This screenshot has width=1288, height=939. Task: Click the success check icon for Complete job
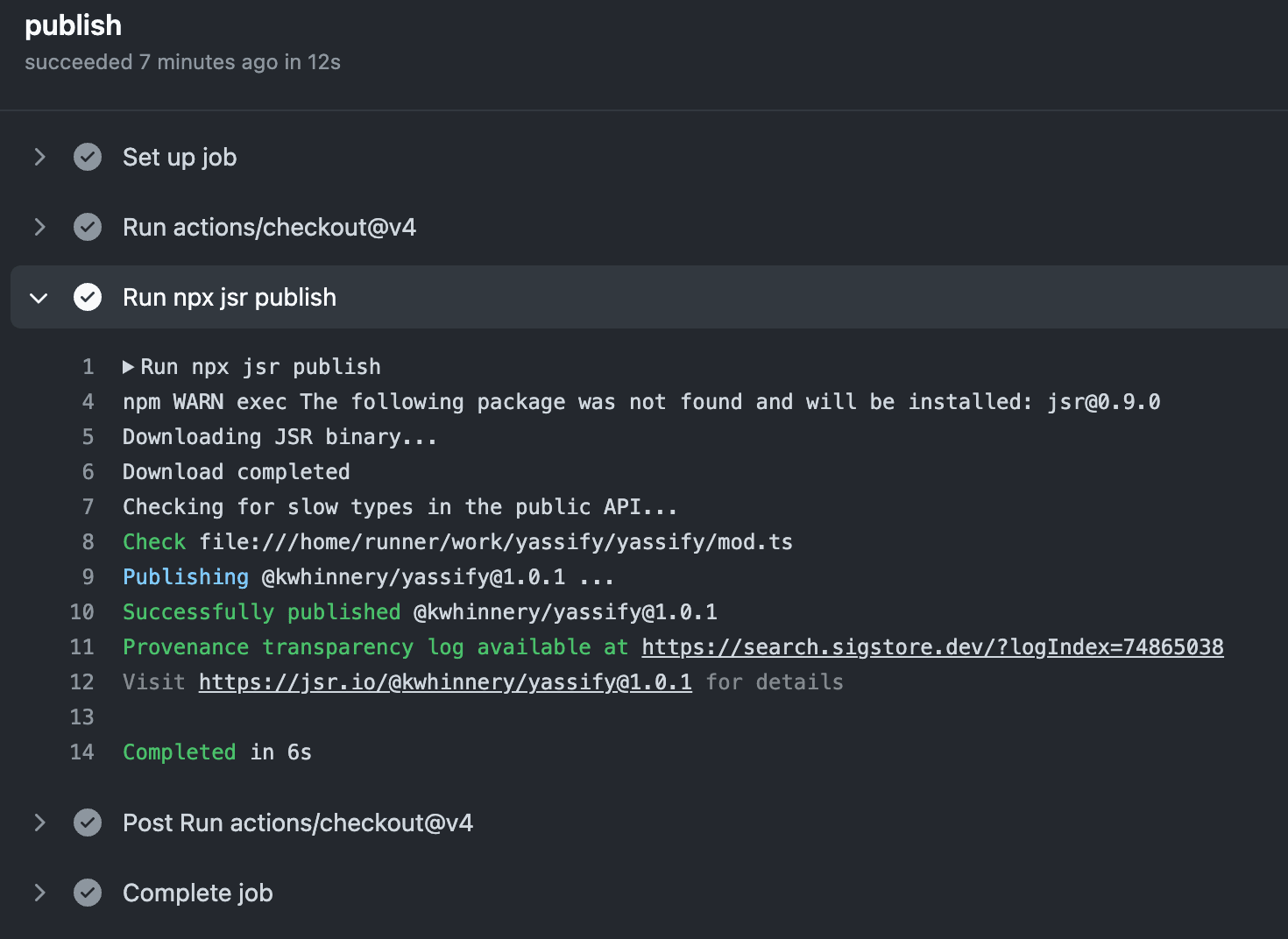pos(88,893)
